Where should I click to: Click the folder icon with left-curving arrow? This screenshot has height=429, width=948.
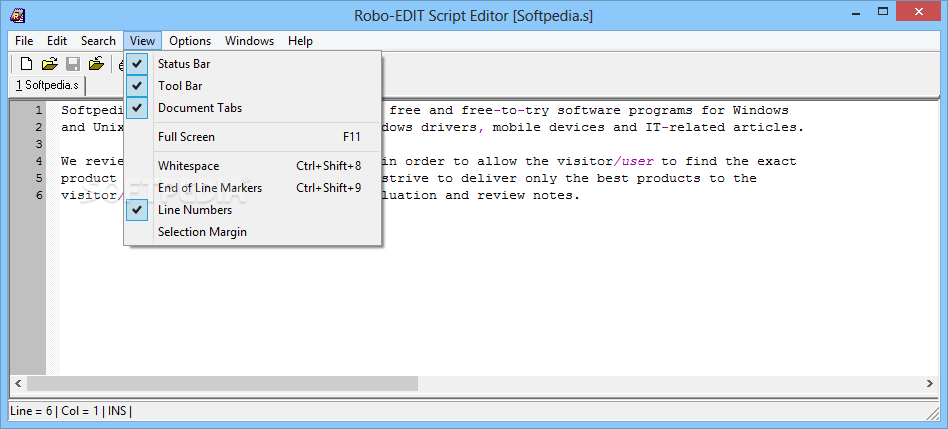click(96, 63)
